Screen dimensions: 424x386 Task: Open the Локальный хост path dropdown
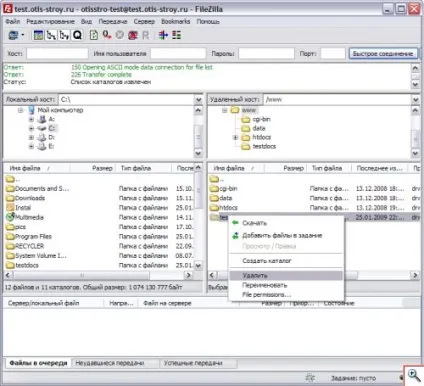coord(198,99)
